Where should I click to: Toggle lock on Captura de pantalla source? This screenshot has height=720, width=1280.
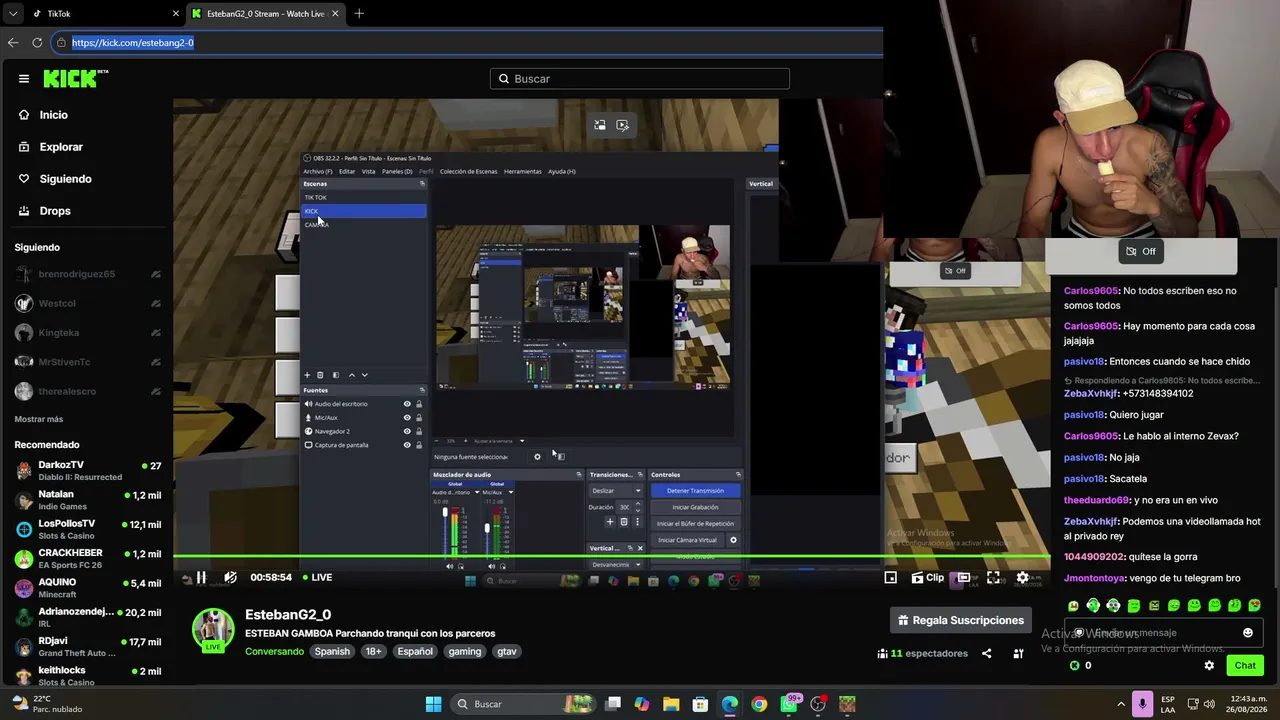coord(419,445)
